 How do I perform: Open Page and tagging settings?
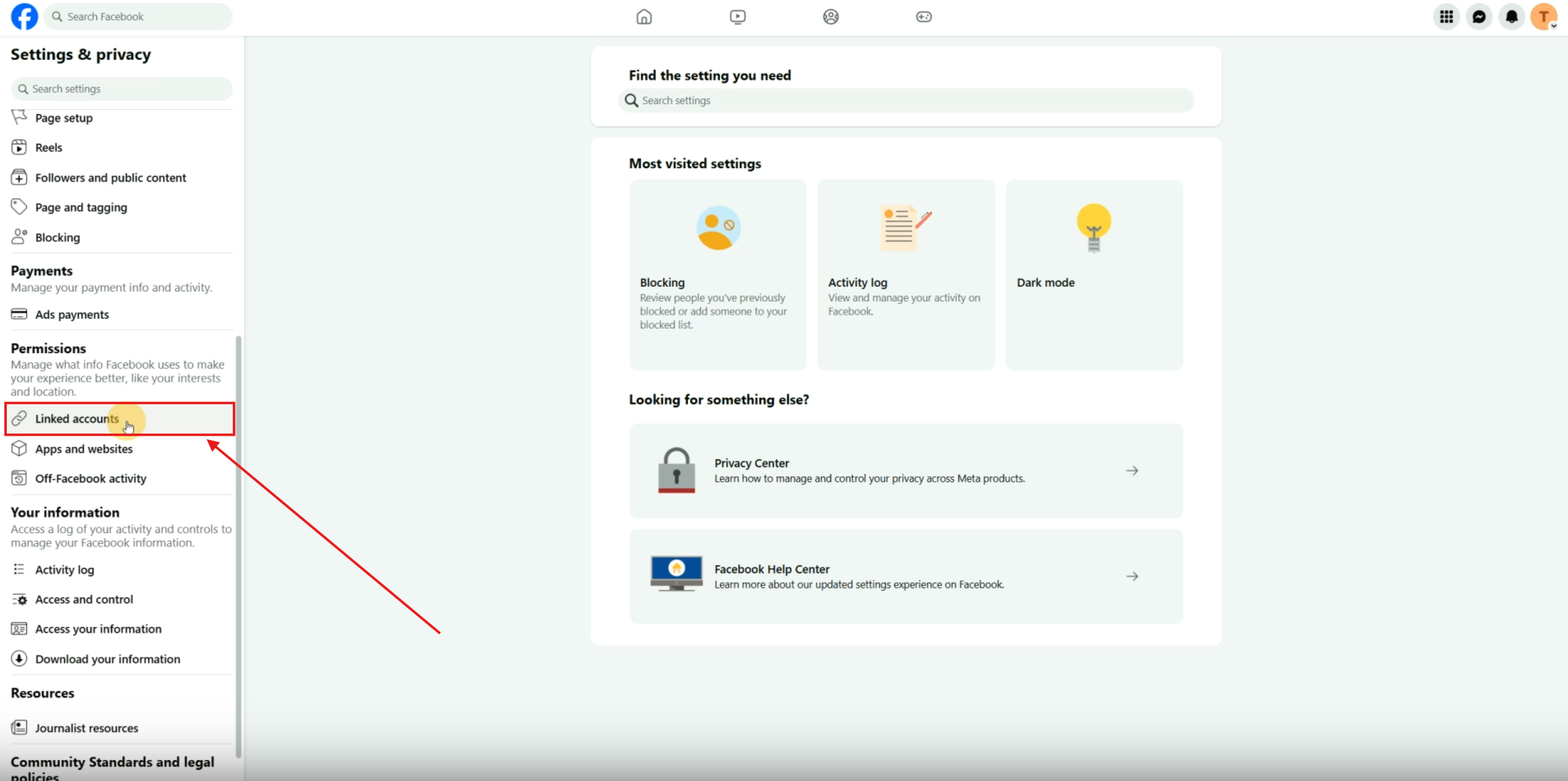click(x=121, y=207)
